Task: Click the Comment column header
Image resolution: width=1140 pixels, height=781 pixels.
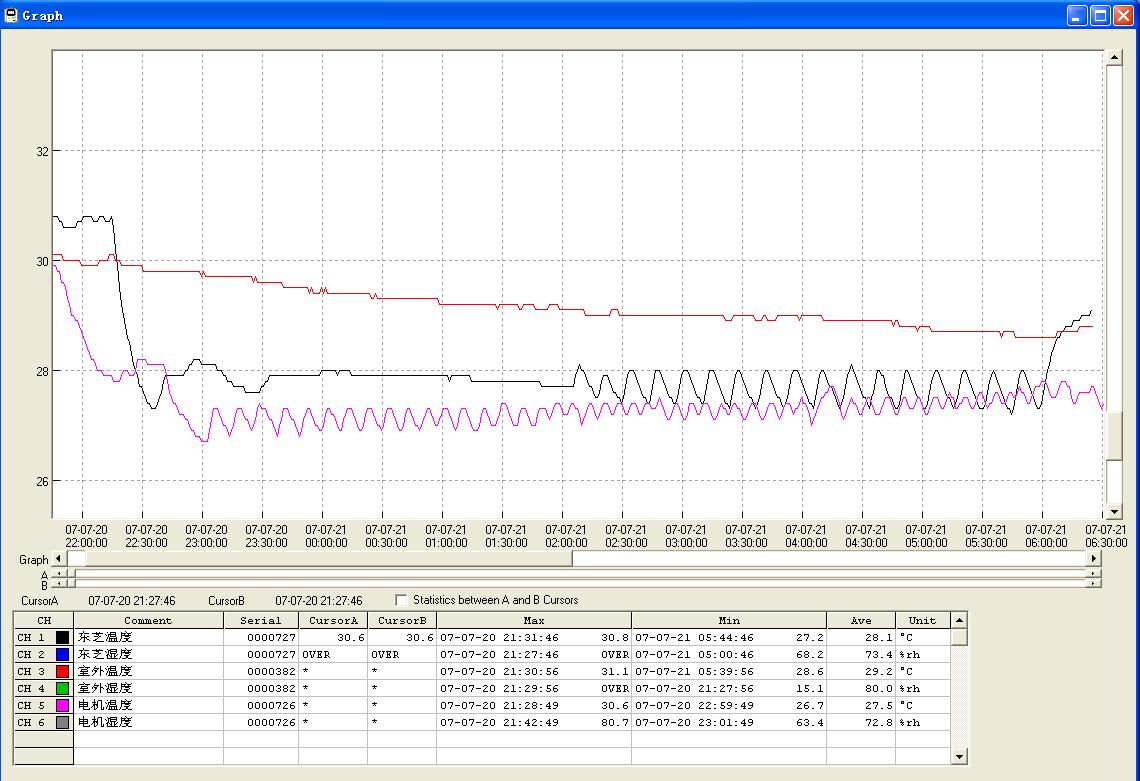Action: tap(148, 621)
